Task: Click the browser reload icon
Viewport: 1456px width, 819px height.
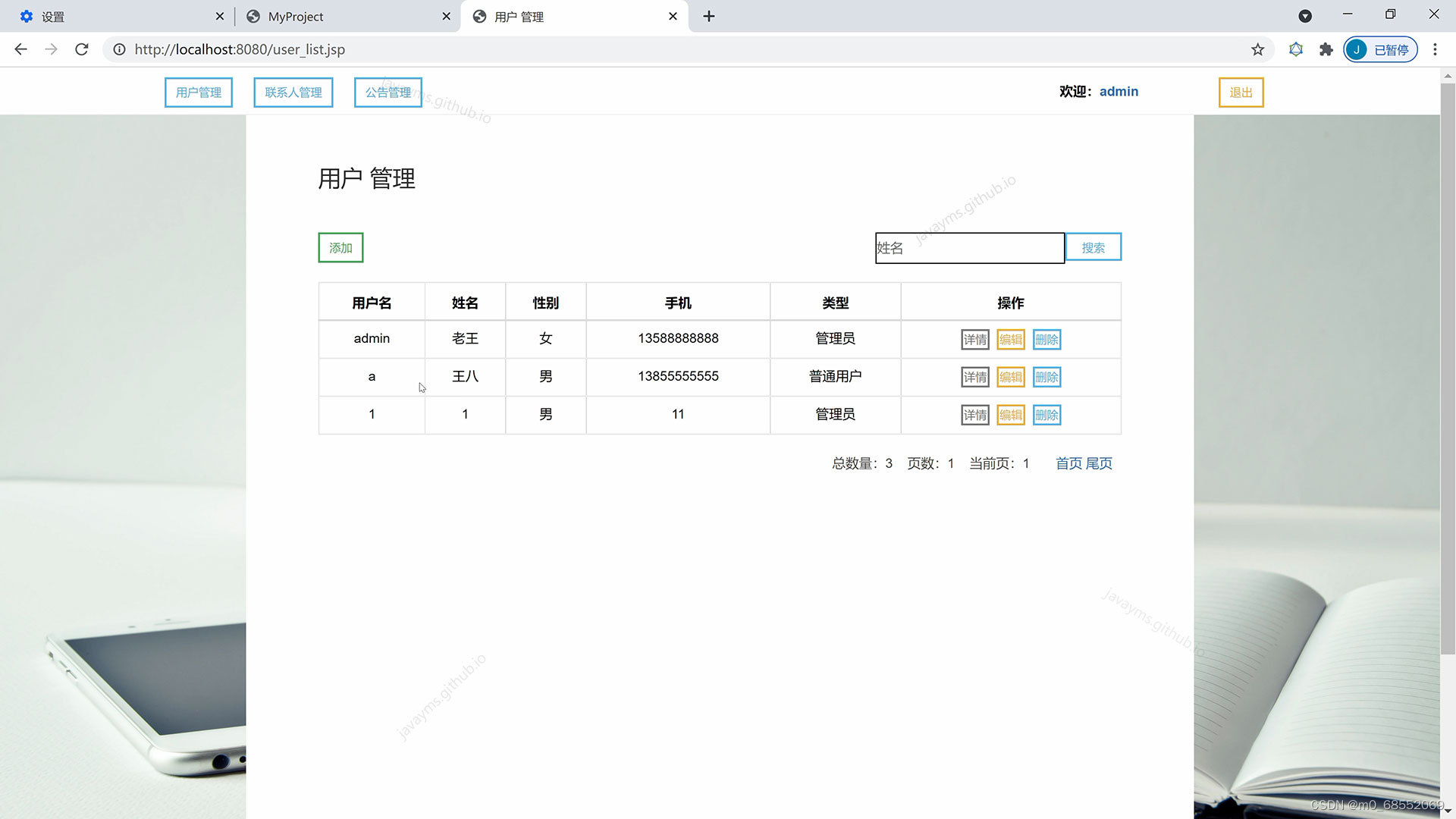Action: (x=82, y=49)
